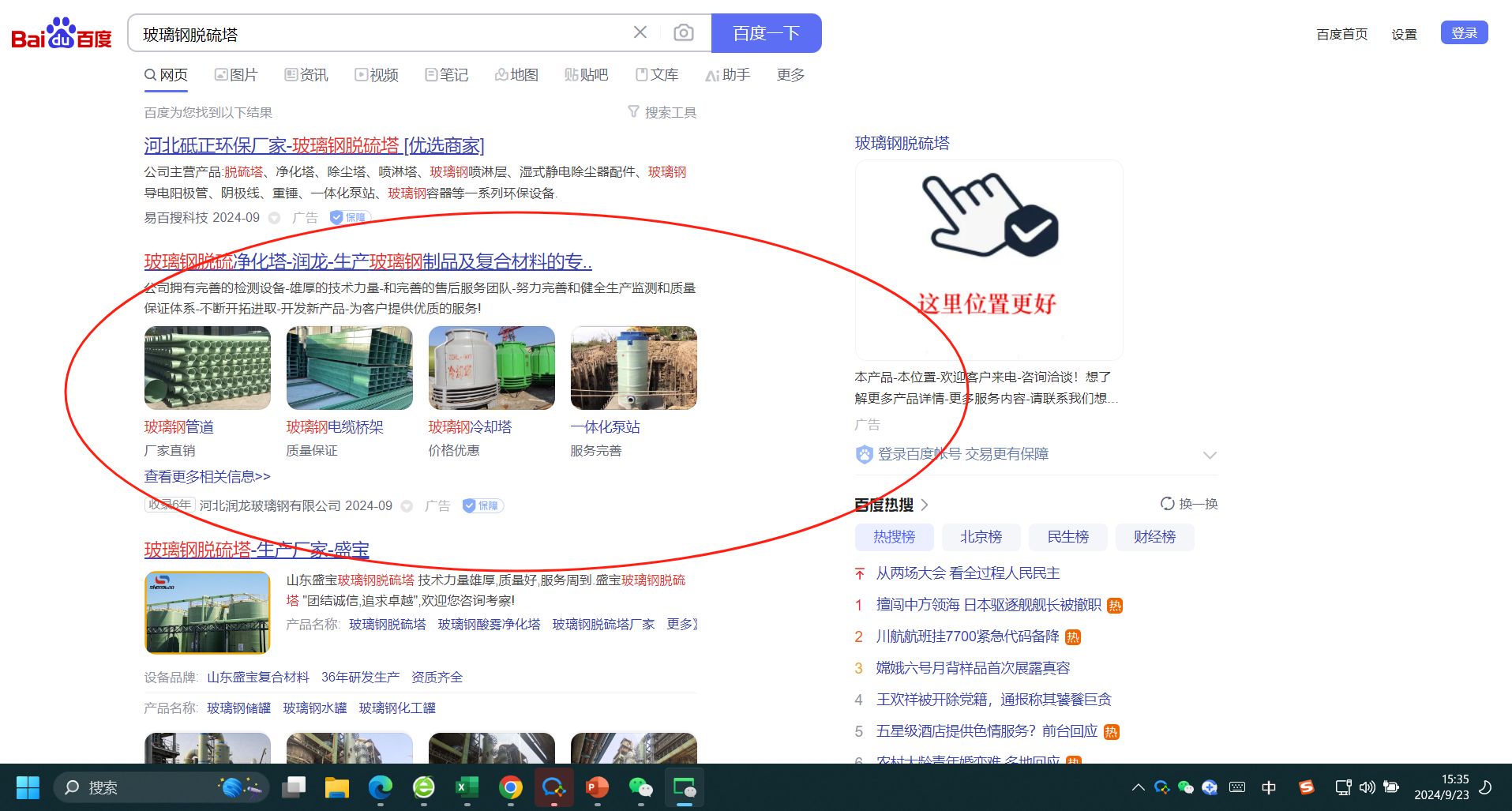
Task: Open the 玻璃钢储罐 product link
Action: tap(238, 708)
